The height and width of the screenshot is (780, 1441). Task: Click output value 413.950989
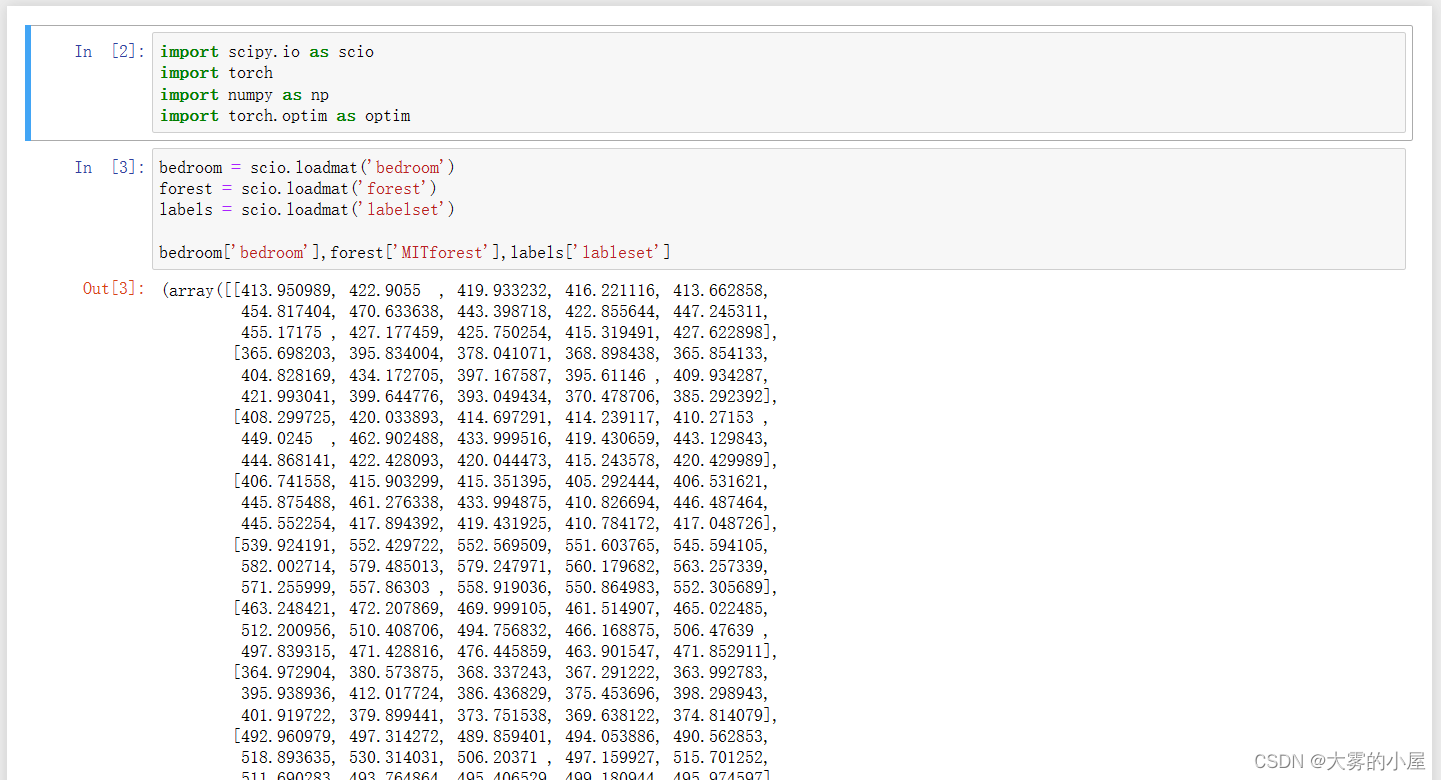click(x=285, y=291)
